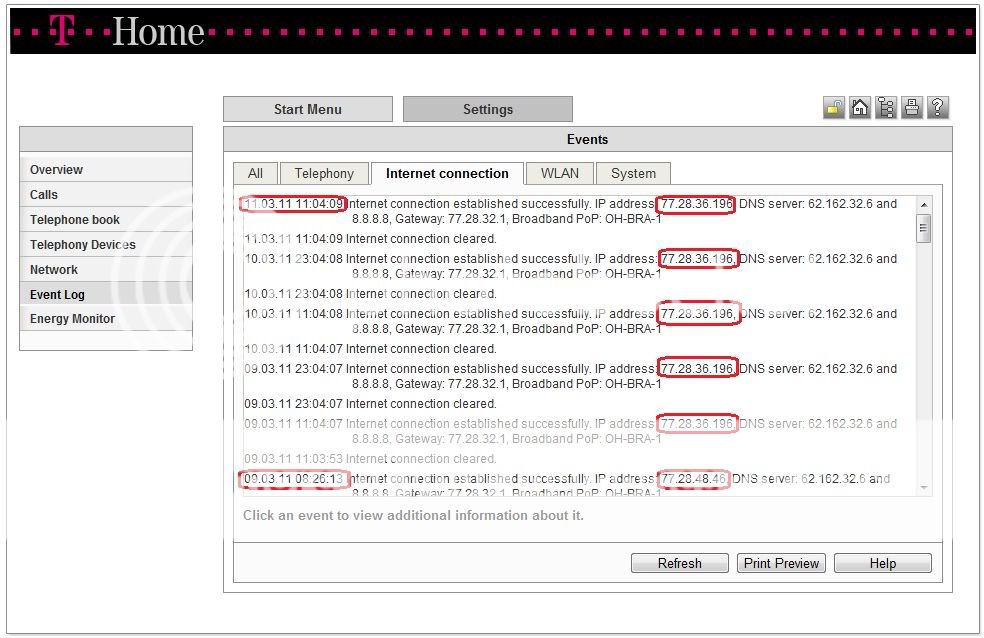Screen dimensions: 984x638
Task: Click the Print Preview button
Action: click(781, 564)
